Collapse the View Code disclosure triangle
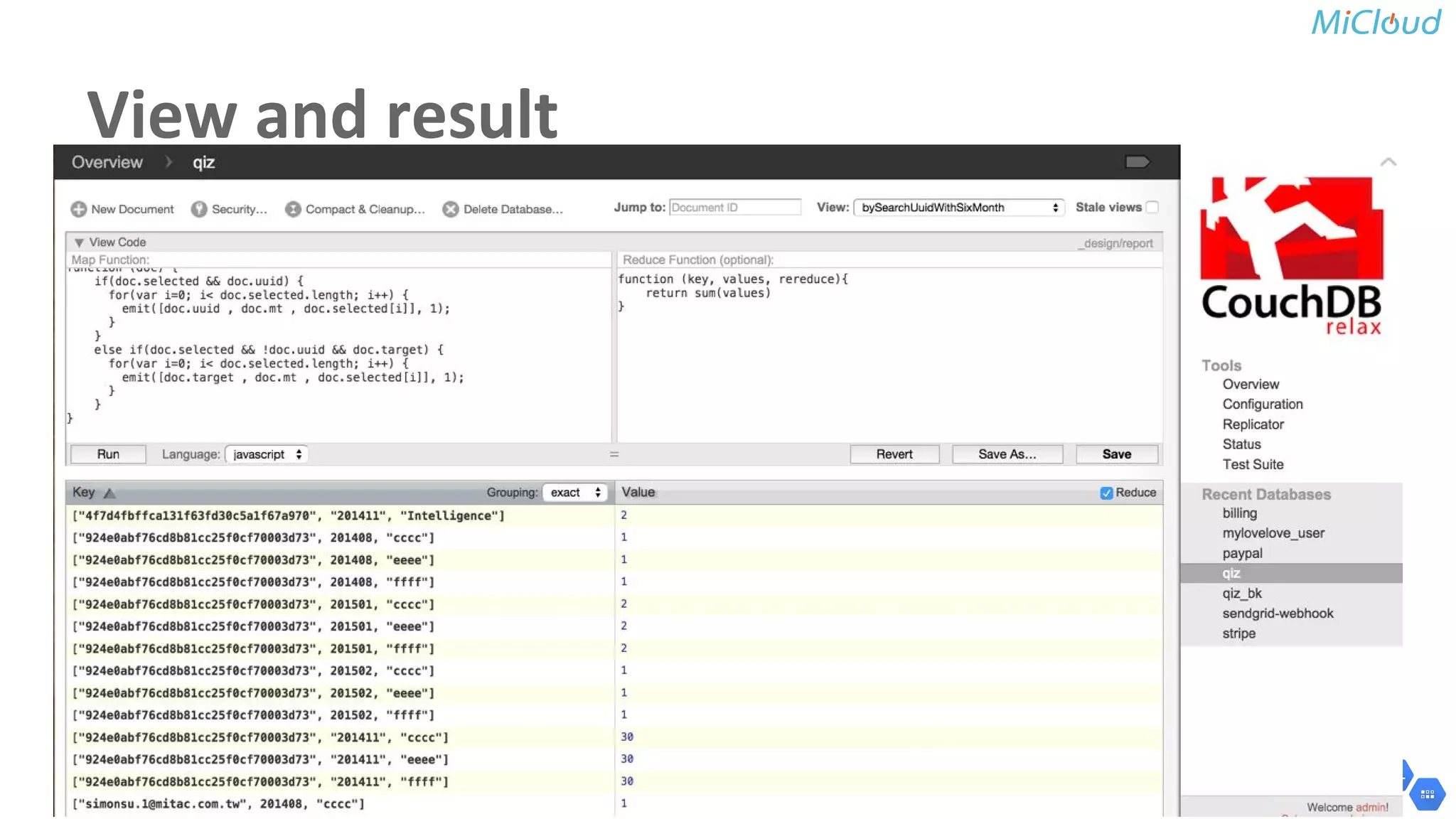This screenshot has height=819, width=1456. coord(79,242)
